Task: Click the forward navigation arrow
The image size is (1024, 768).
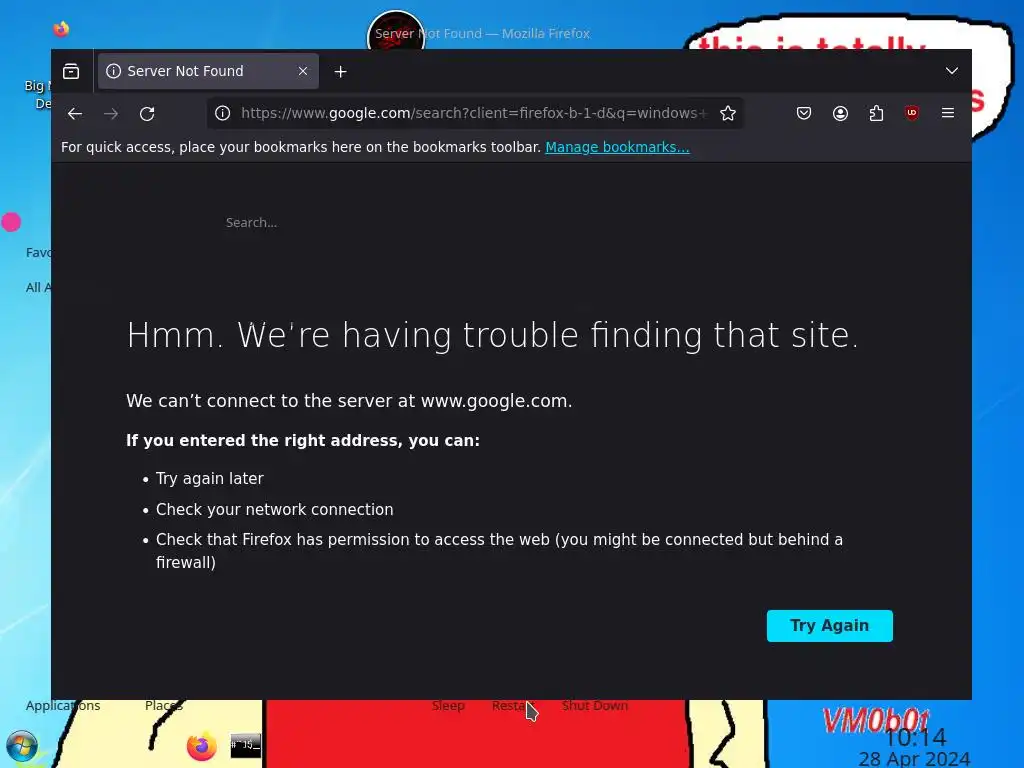Action: (111, 114)
